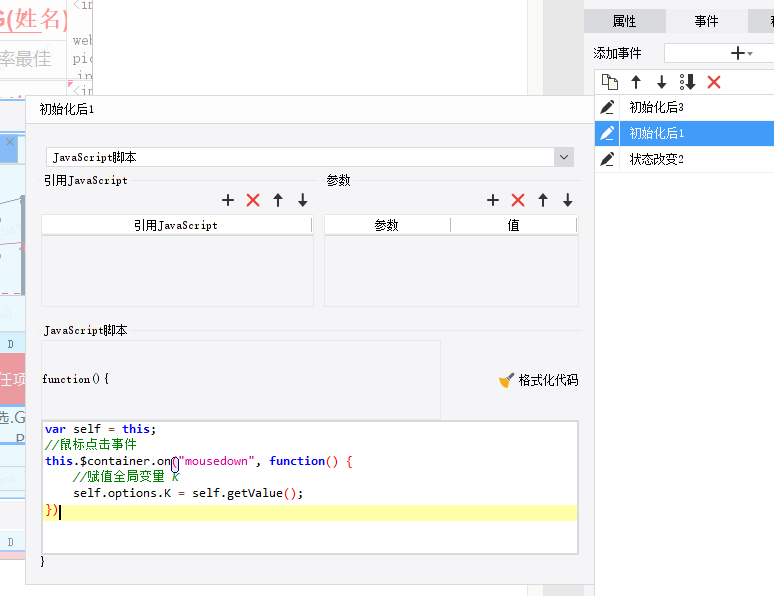
Task: Click pencil edit icon for 状态改变2
Action: 607,159
